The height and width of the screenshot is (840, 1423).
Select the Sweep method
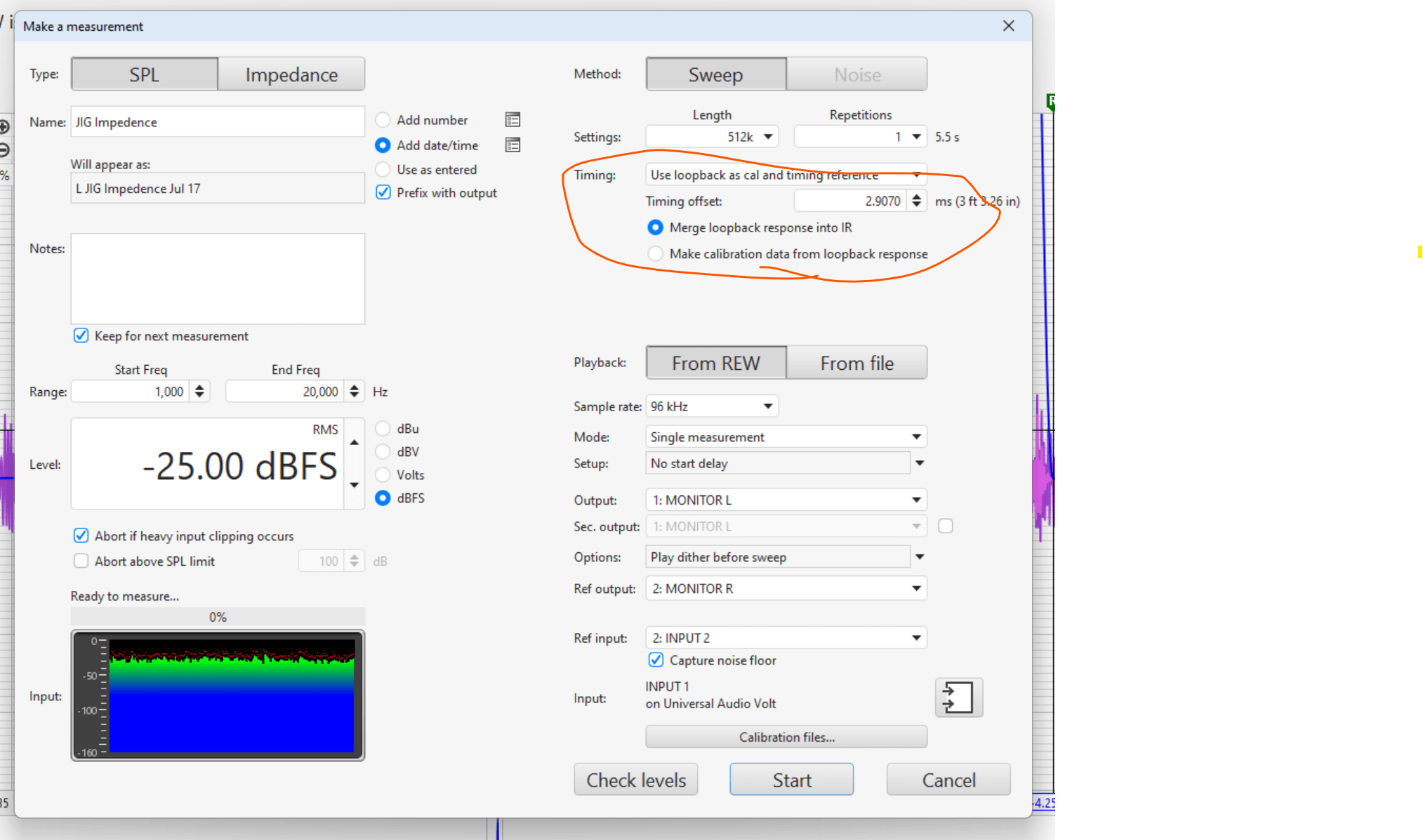(x=716, y=74)
